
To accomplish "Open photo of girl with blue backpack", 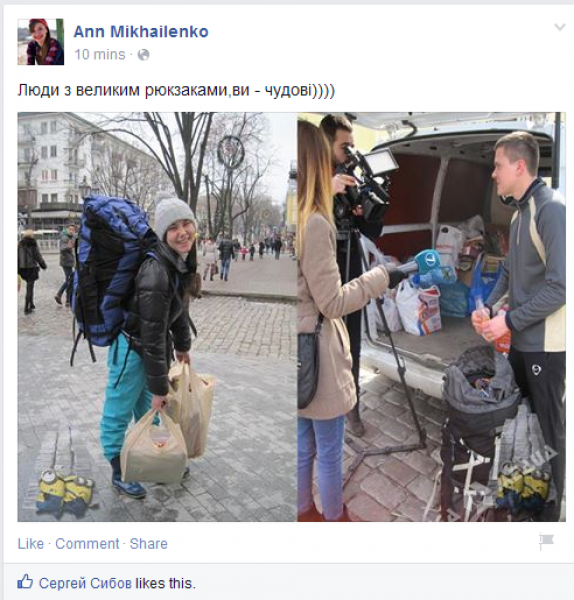I will click(157, 316).
